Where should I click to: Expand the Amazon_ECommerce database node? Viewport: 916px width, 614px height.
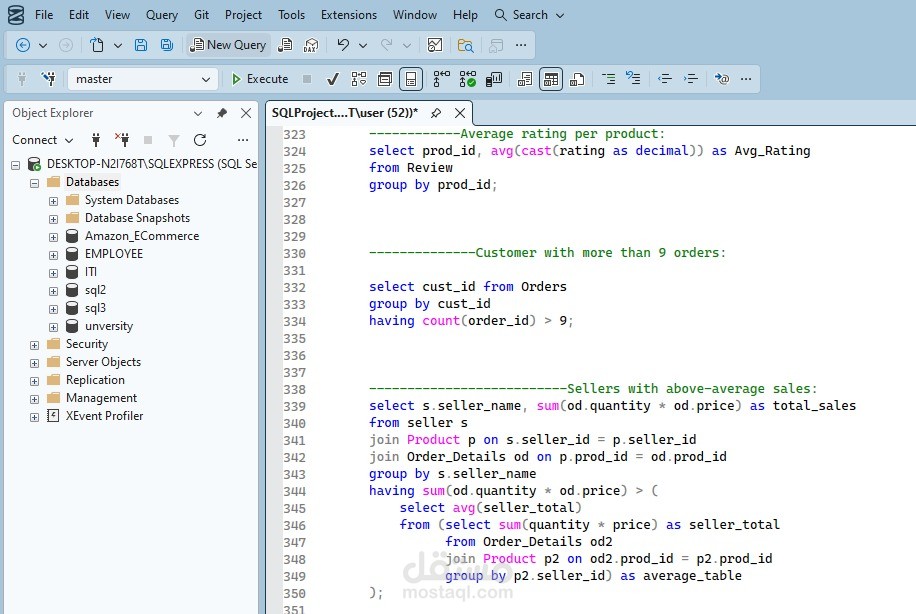(x=53, y=236)
